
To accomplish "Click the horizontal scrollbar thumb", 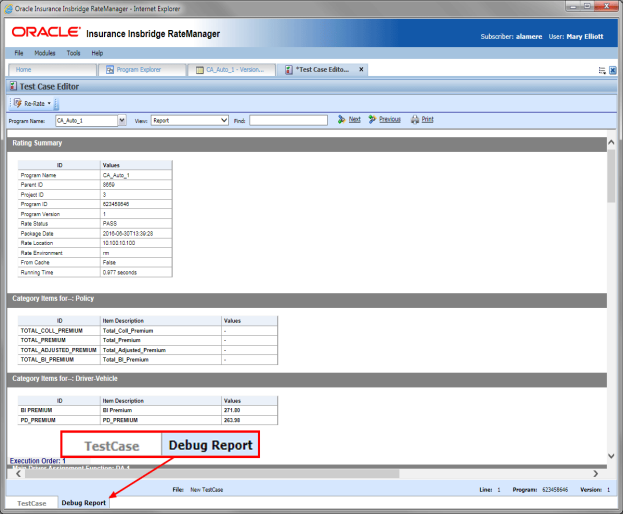I will click(212, 473).
